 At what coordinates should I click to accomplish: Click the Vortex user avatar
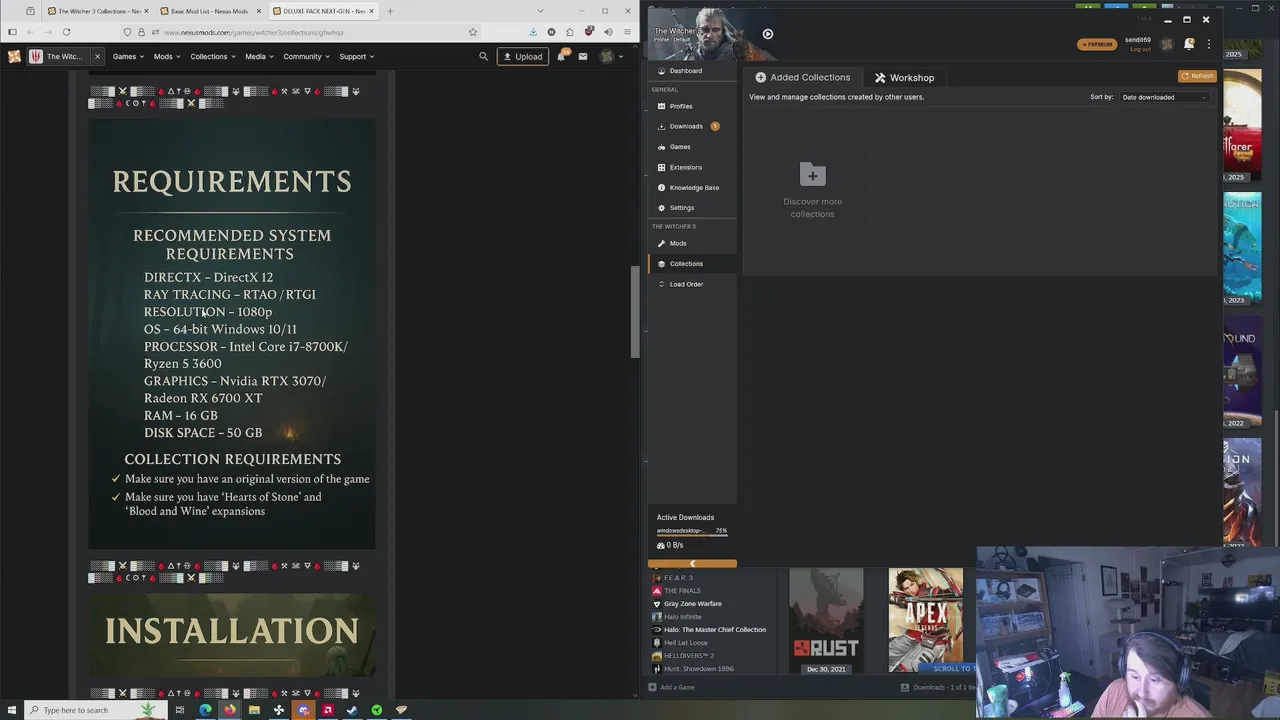1166,44
